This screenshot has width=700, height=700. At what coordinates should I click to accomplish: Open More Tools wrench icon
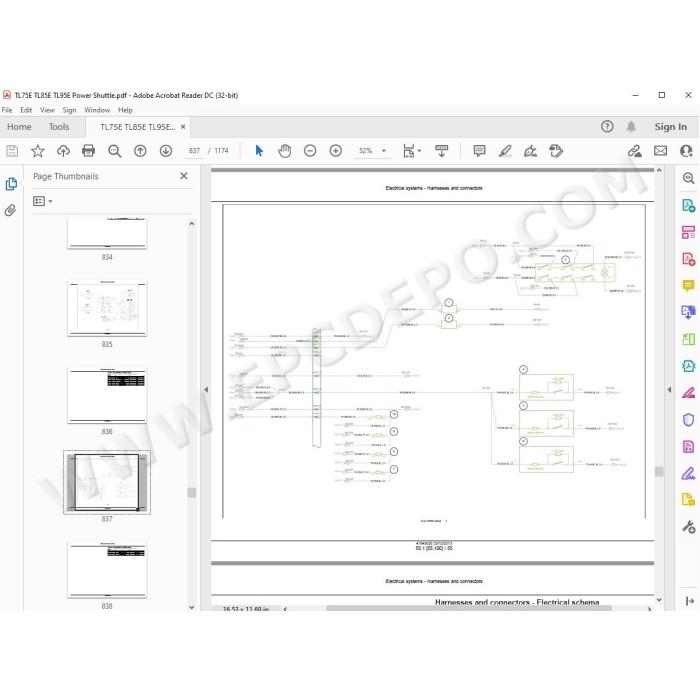click(x=688, y=527)
